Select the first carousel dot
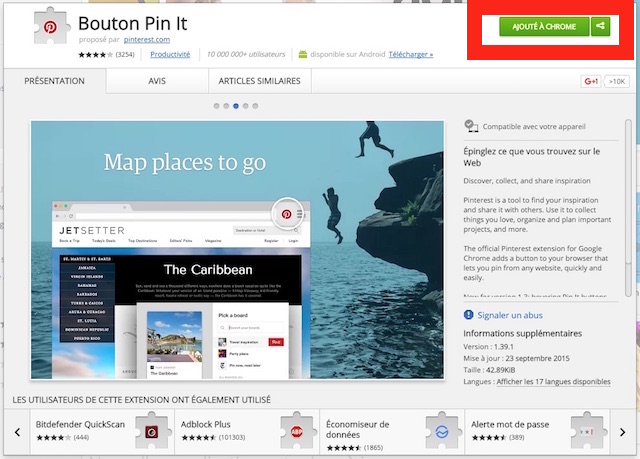Screen dimensions: 640x459 (216, 106)
